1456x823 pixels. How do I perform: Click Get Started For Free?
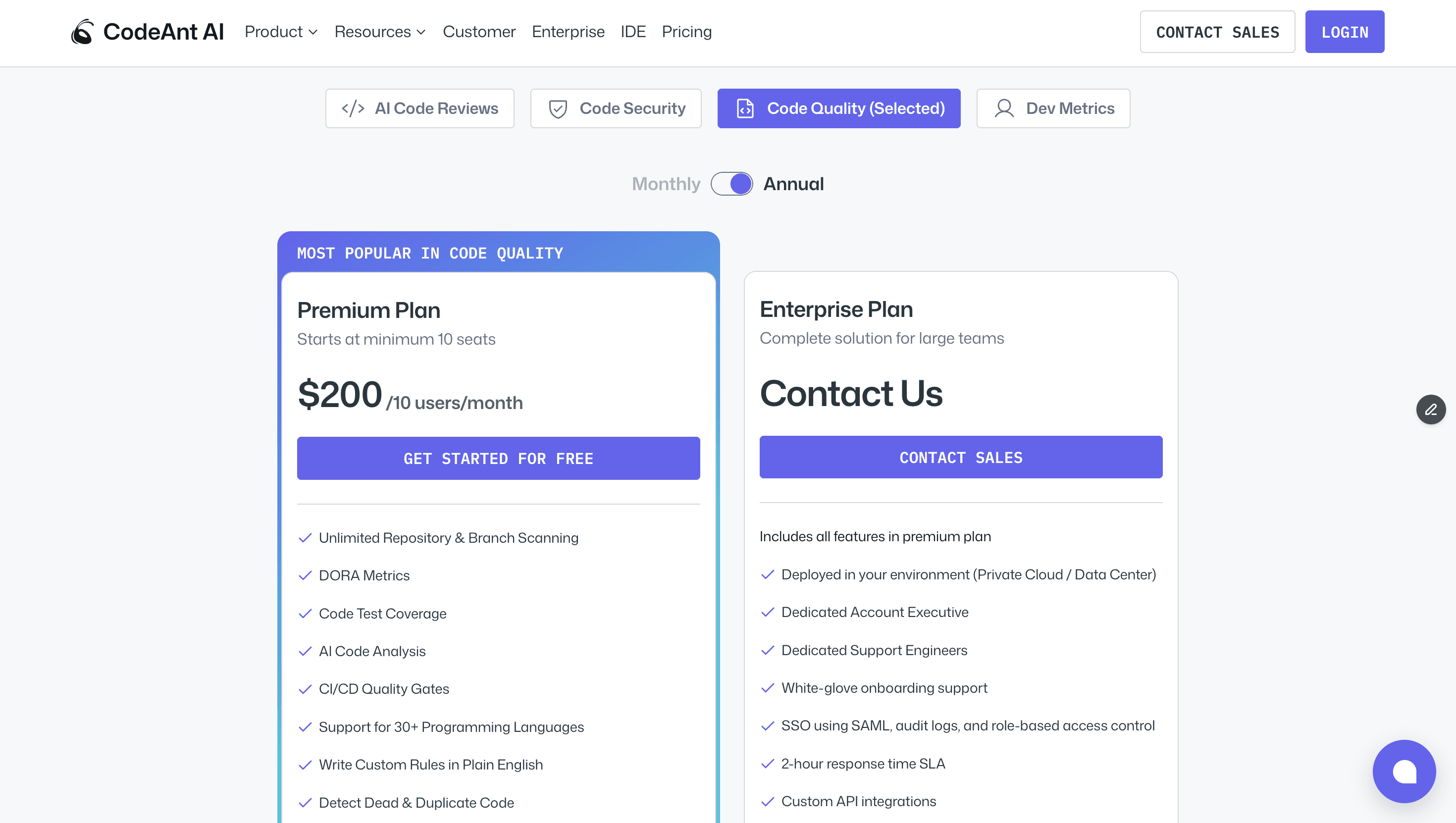[x=498, y=459]
